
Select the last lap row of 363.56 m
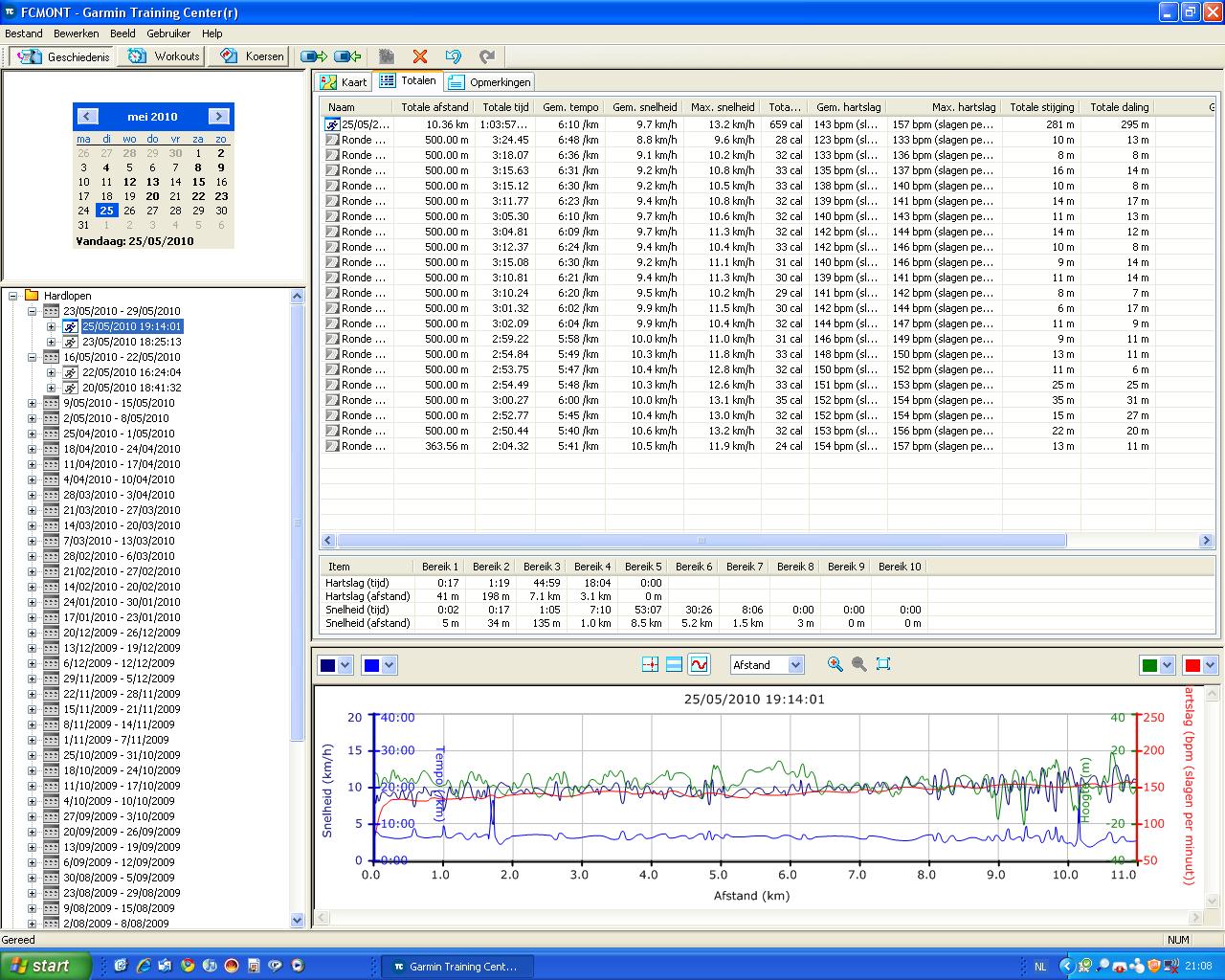click(x=768, y=446)
